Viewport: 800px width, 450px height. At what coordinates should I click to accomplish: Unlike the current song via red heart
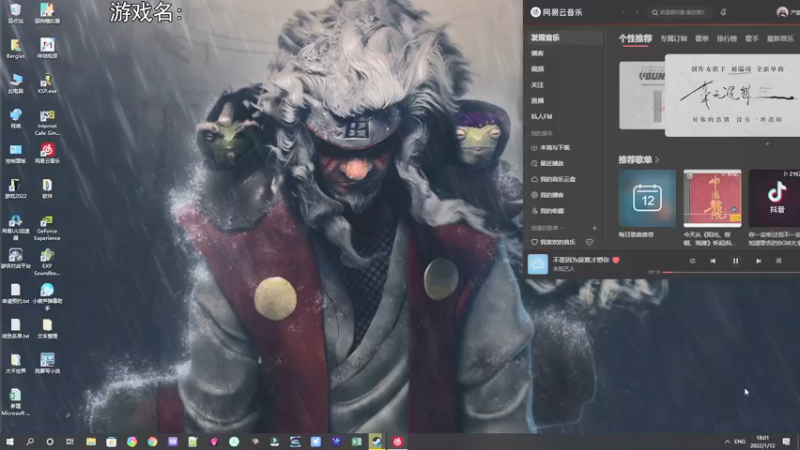coord(616,260)
